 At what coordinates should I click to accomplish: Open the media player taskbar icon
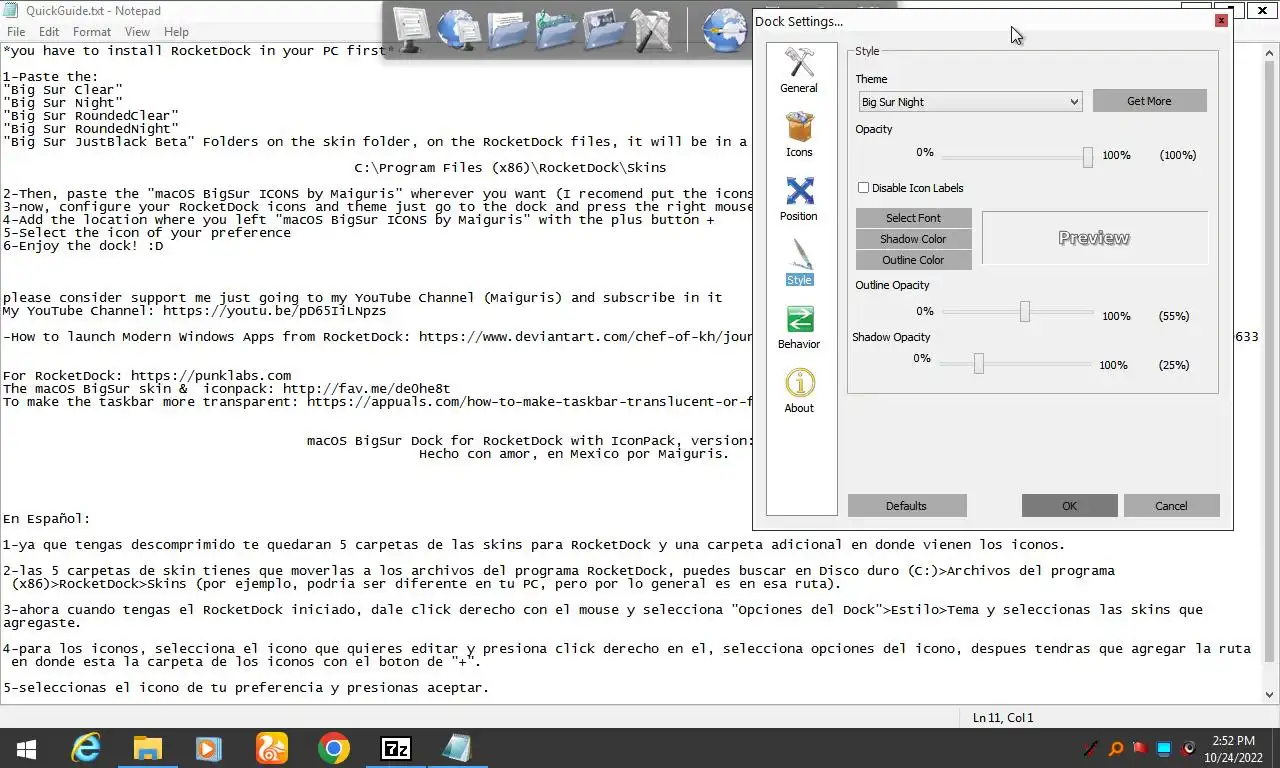click(209, 748)
